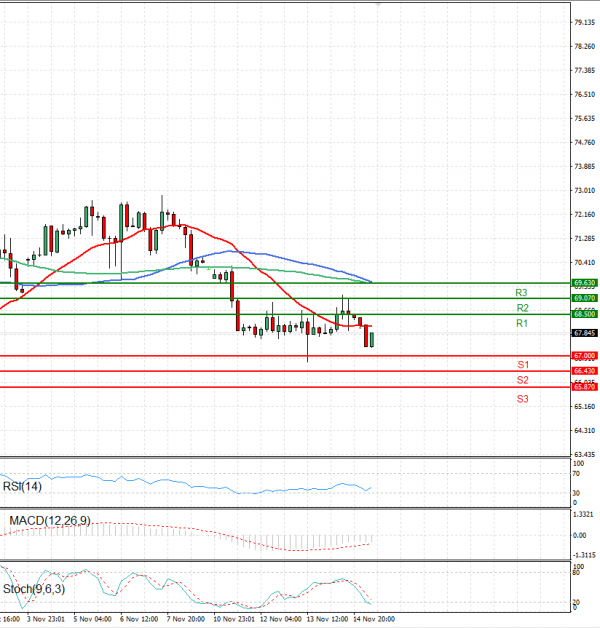Click the 64.310 price axis value

(584, 431)
